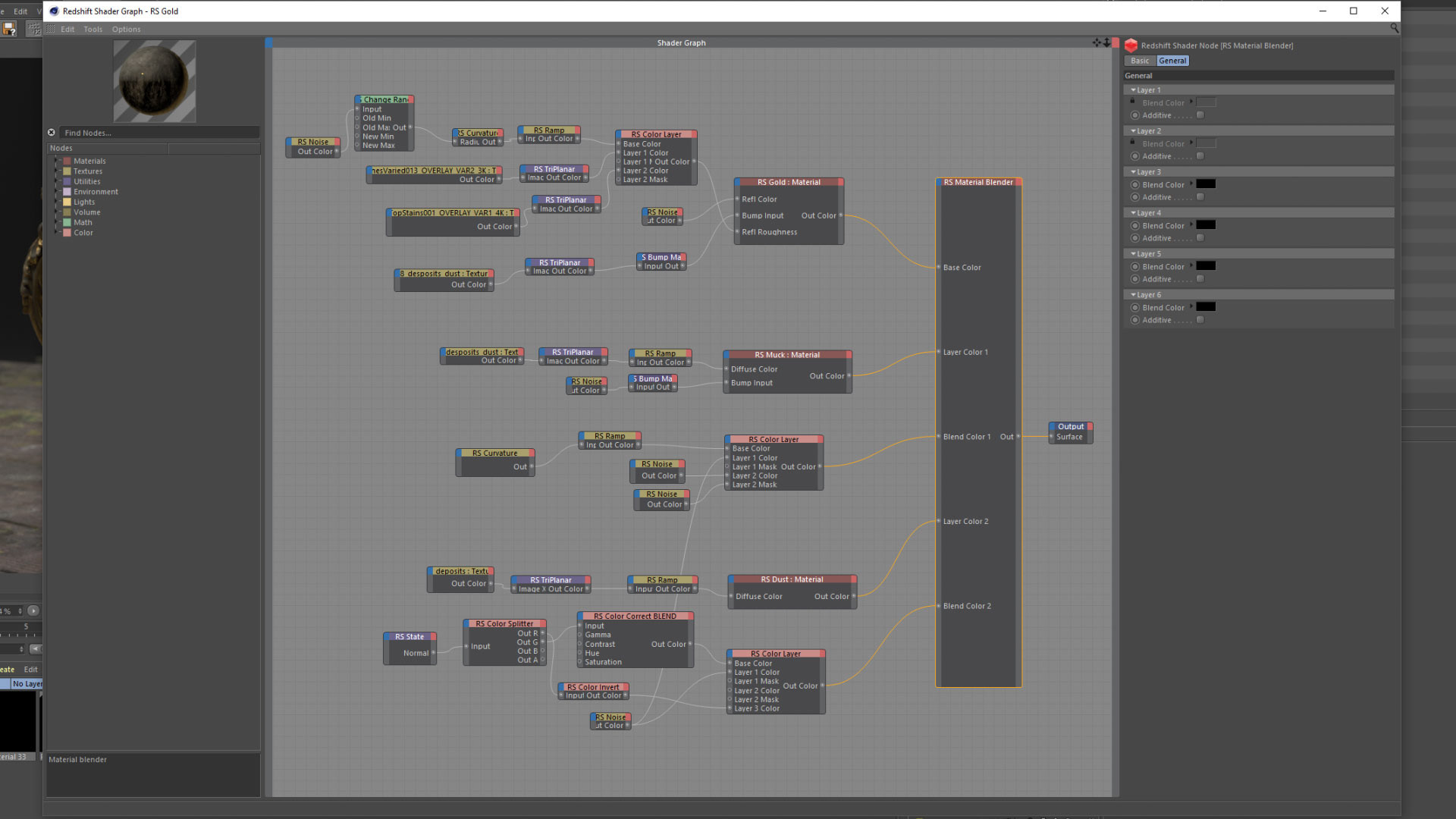Viewport: 1456px width, 819px height.
Task: Click the pan graph four-arrow icon
Action: pyautogui.click(x=1097, y=42)
